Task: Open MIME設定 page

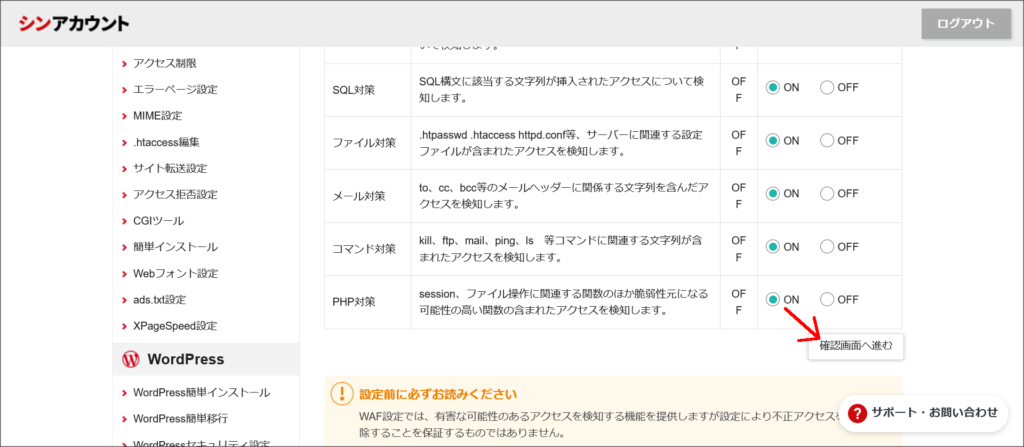Action: [x=157, y=116]
